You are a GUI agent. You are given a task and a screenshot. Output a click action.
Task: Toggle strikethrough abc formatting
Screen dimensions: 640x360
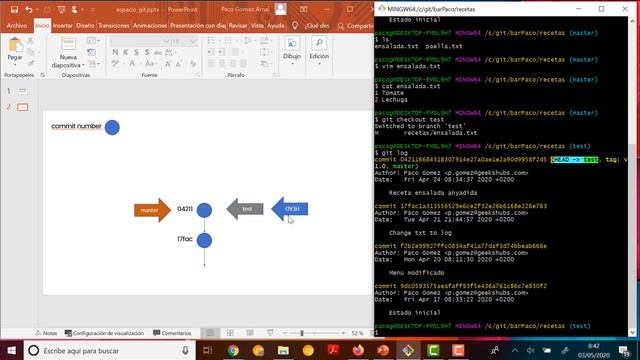tap(158, 52)
